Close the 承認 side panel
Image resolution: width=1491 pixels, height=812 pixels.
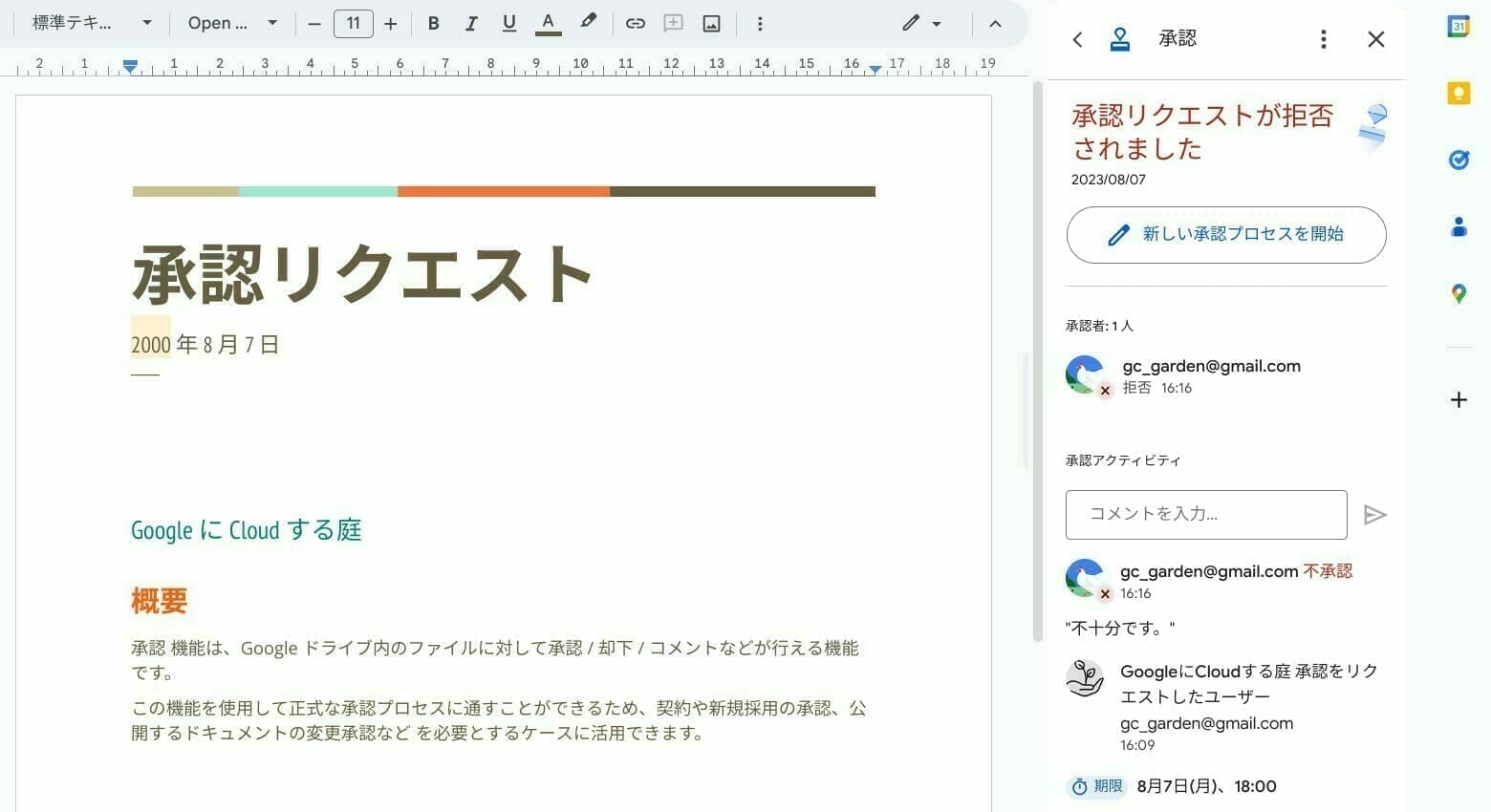pyautogui.click(x=1375, y=39)
